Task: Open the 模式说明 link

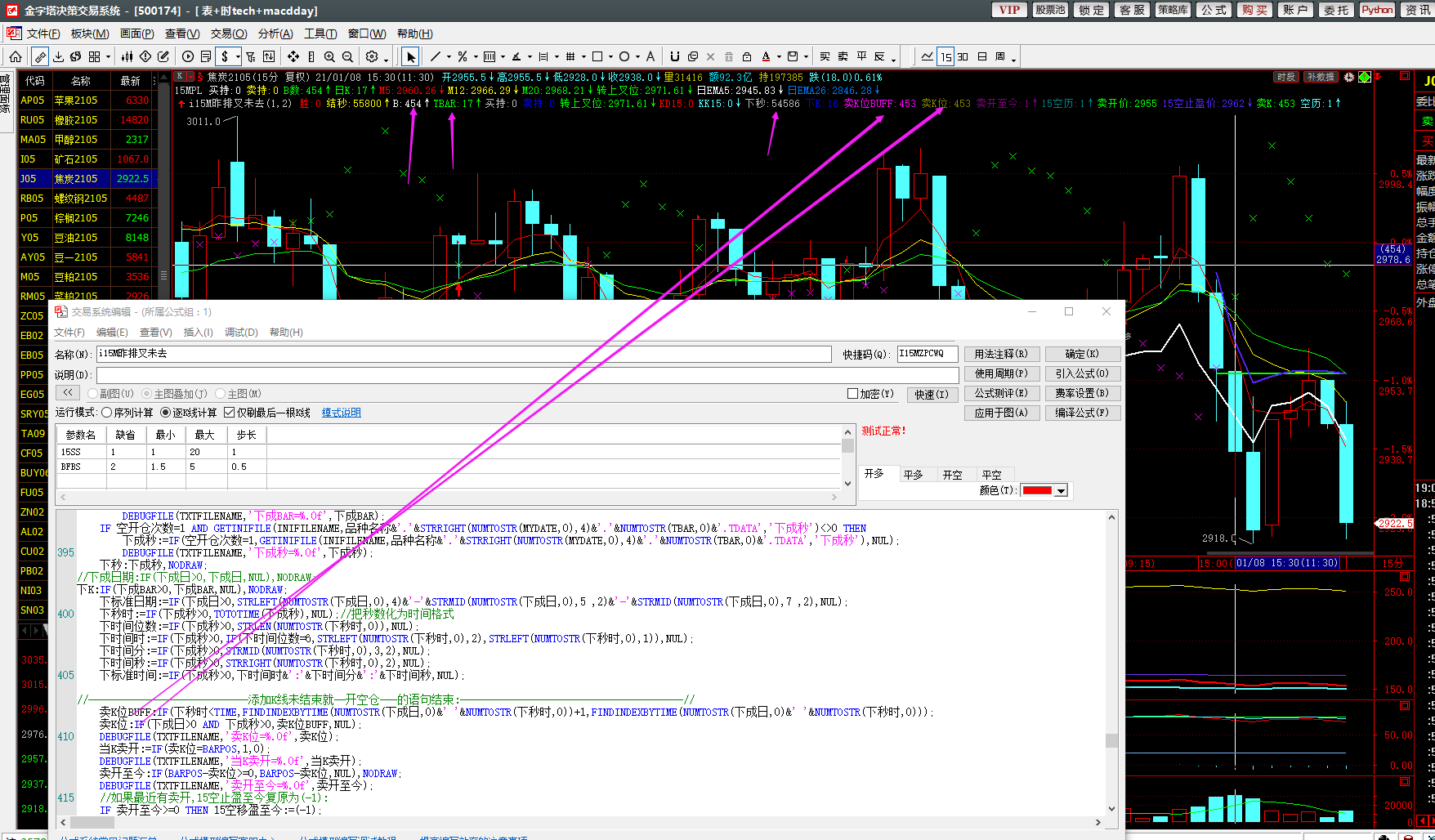Action: click(341, 413)
